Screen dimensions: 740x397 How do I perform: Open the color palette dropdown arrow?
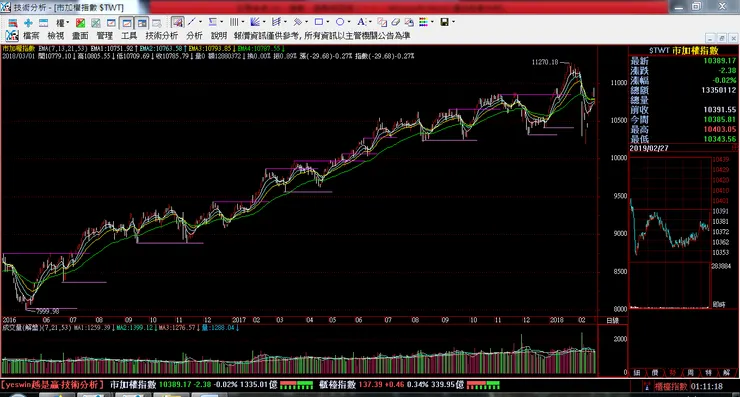[x=432, y=22]
